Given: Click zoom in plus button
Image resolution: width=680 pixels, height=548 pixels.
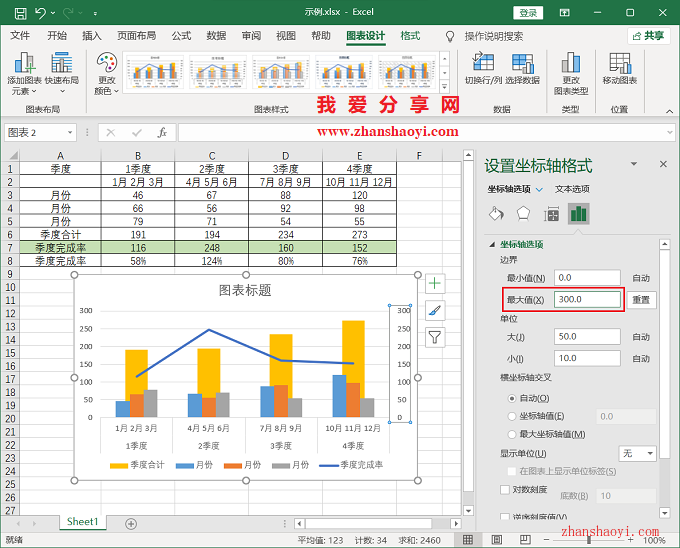Looking at the screenshot, I should pyautogui.click(x=630, y=540).
